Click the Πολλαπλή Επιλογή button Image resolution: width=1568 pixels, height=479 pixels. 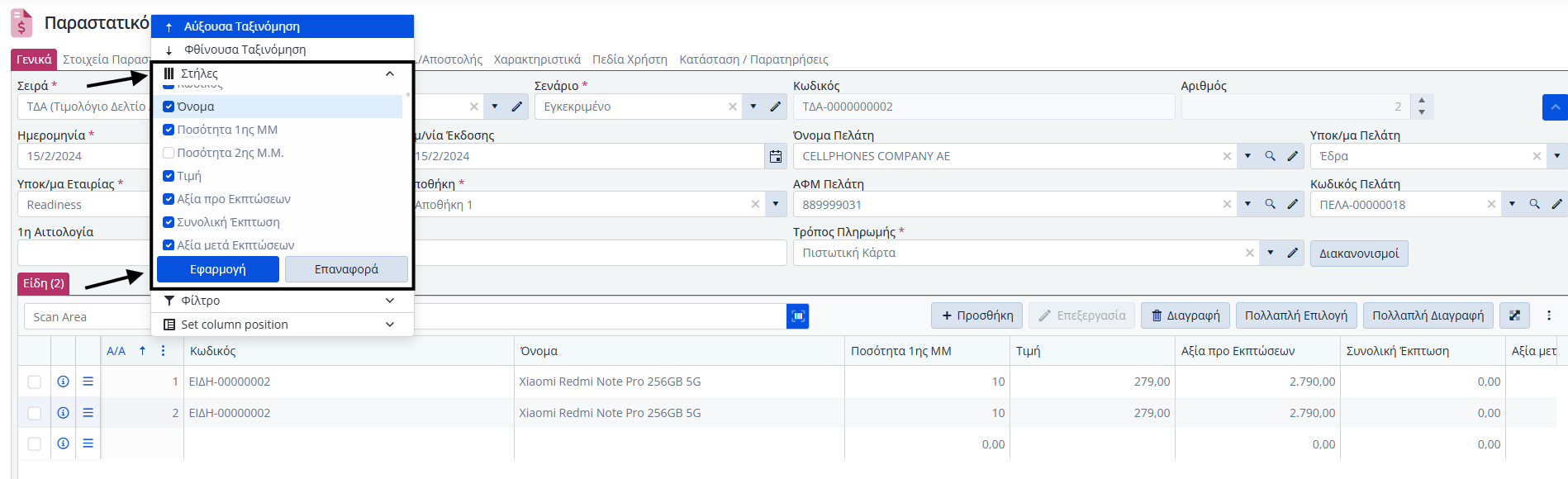click(1295, 315)
